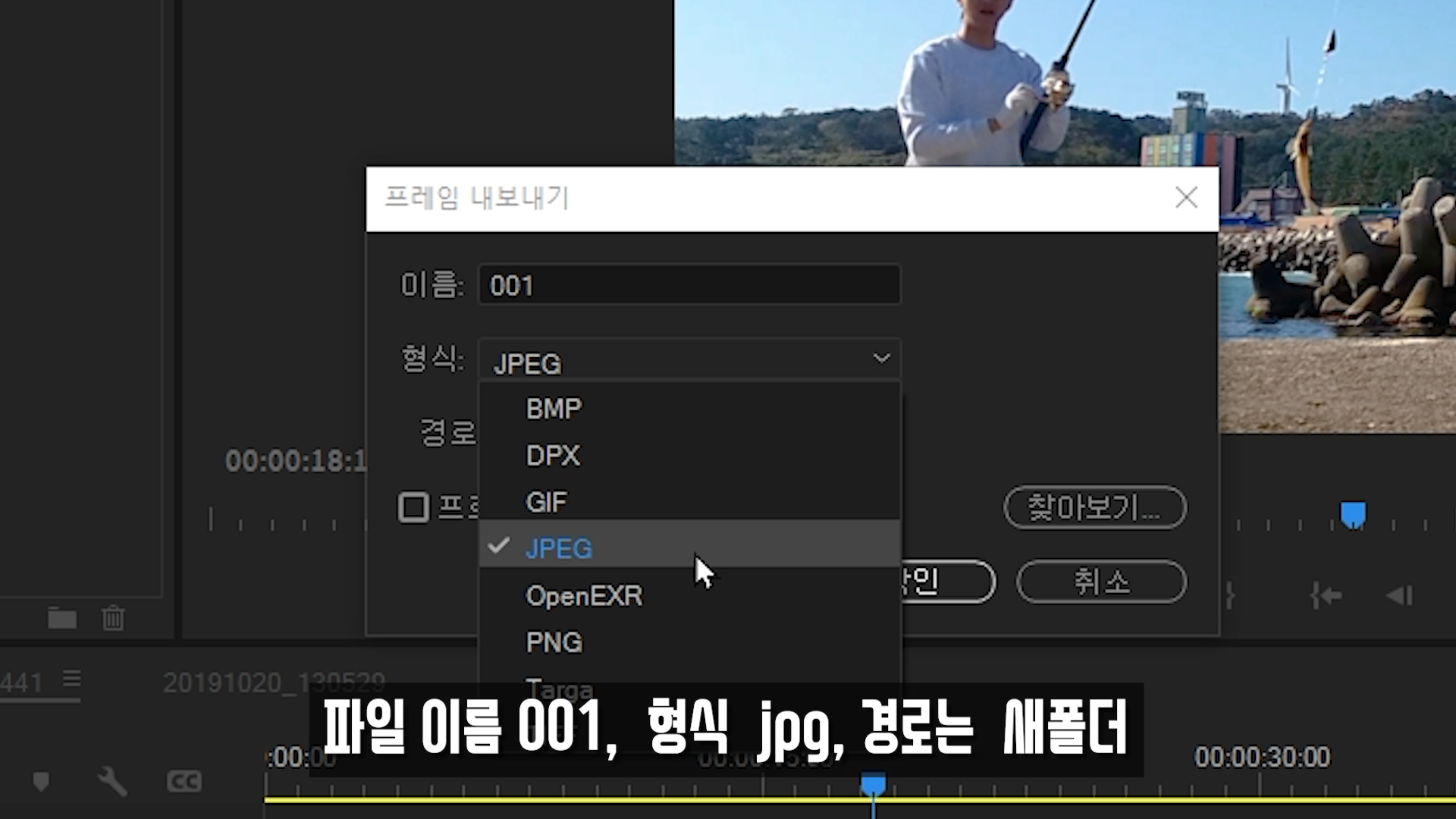Click the blue program monitor playhead
Screen dimensions: 1456x819
pos(1353,514)
